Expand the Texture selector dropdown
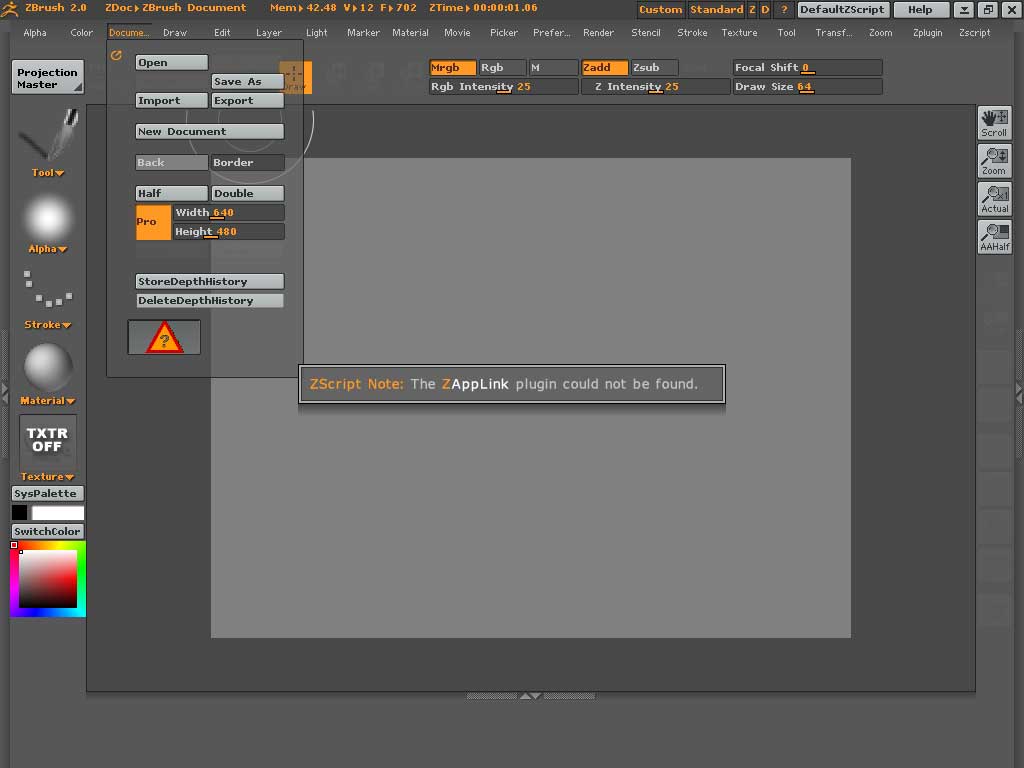This screenshot has height=768, width=1024. (x=48, y=477)
